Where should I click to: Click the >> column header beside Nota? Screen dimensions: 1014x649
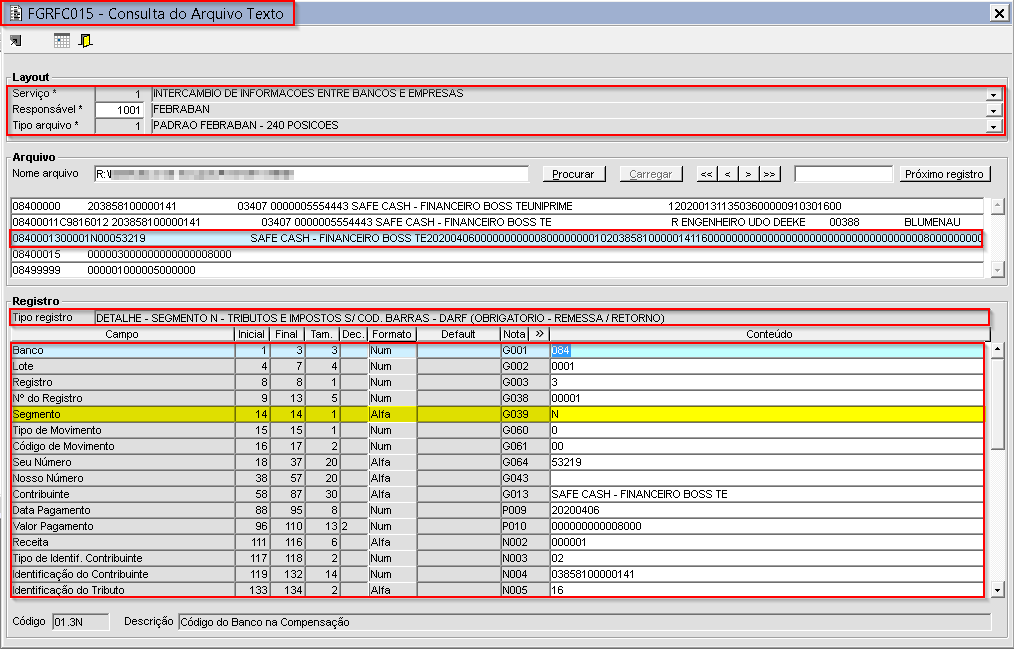tap(539, 334)
